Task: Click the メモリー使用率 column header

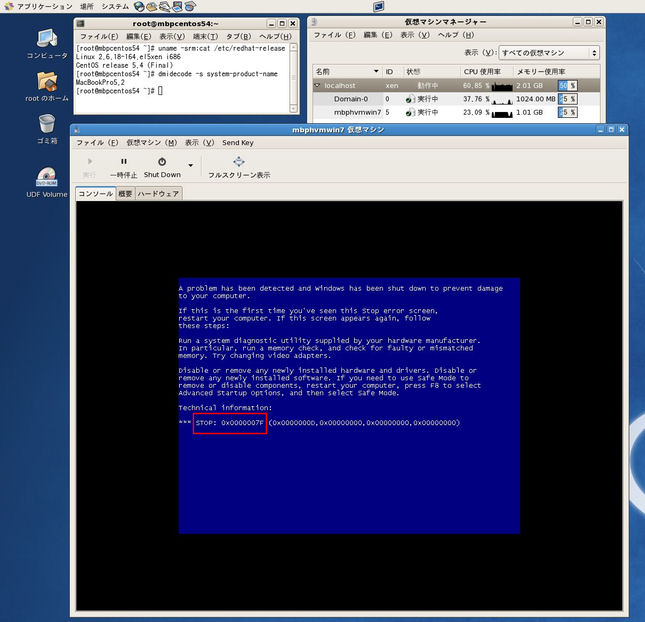Action: tap(557, 72)
